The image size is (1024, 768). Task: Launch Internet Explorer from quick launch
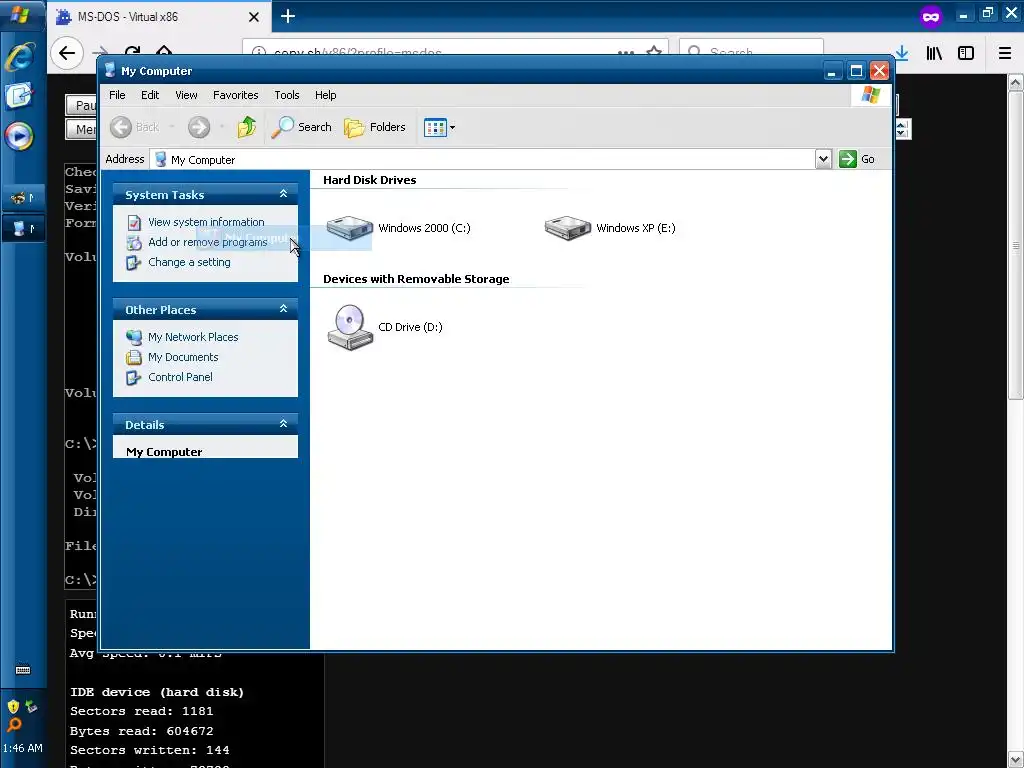tap(20, 57)
